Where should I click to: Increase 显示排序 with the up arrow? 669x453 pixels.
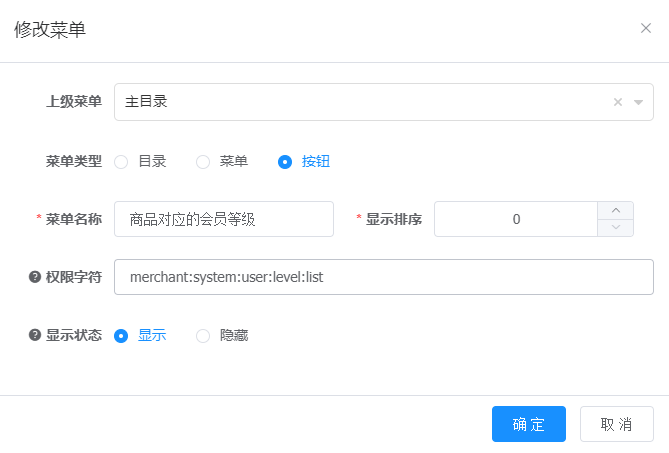coord(616,211)
